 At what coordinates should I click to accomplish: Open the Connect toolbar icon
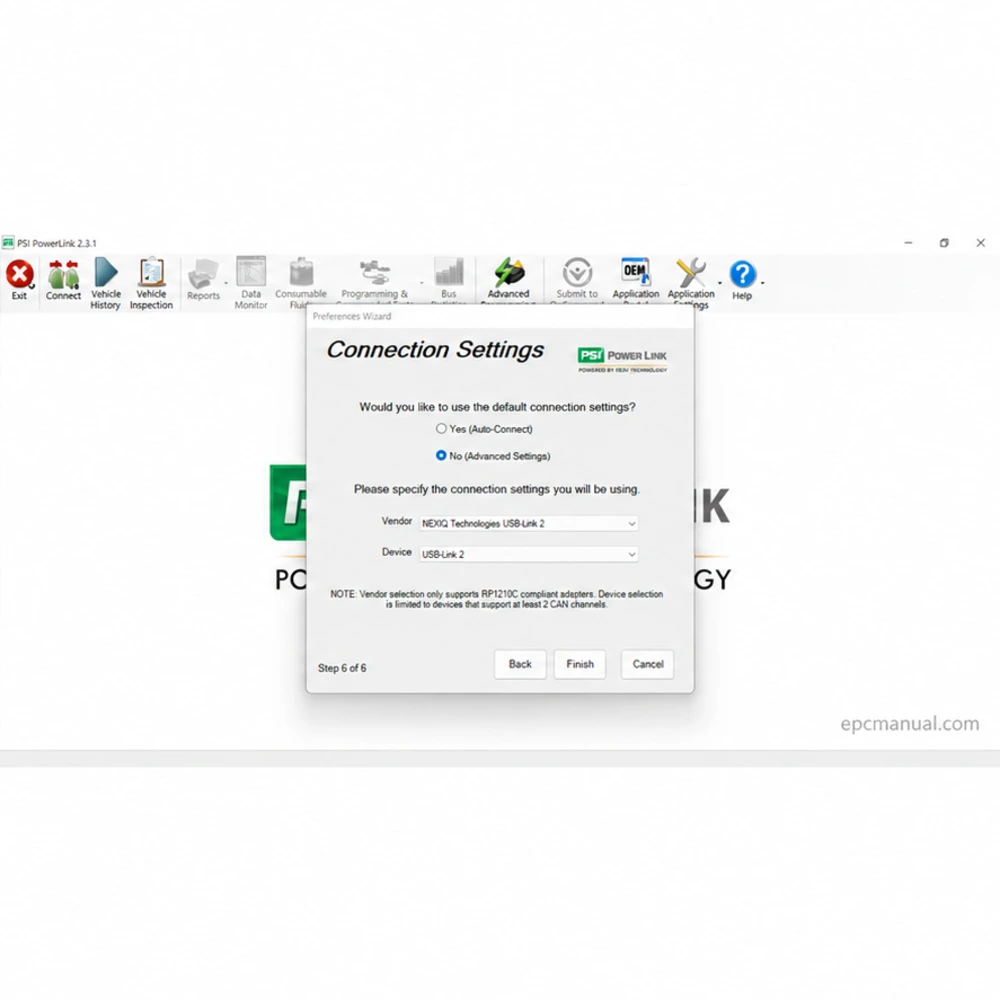tap(63, 275)
